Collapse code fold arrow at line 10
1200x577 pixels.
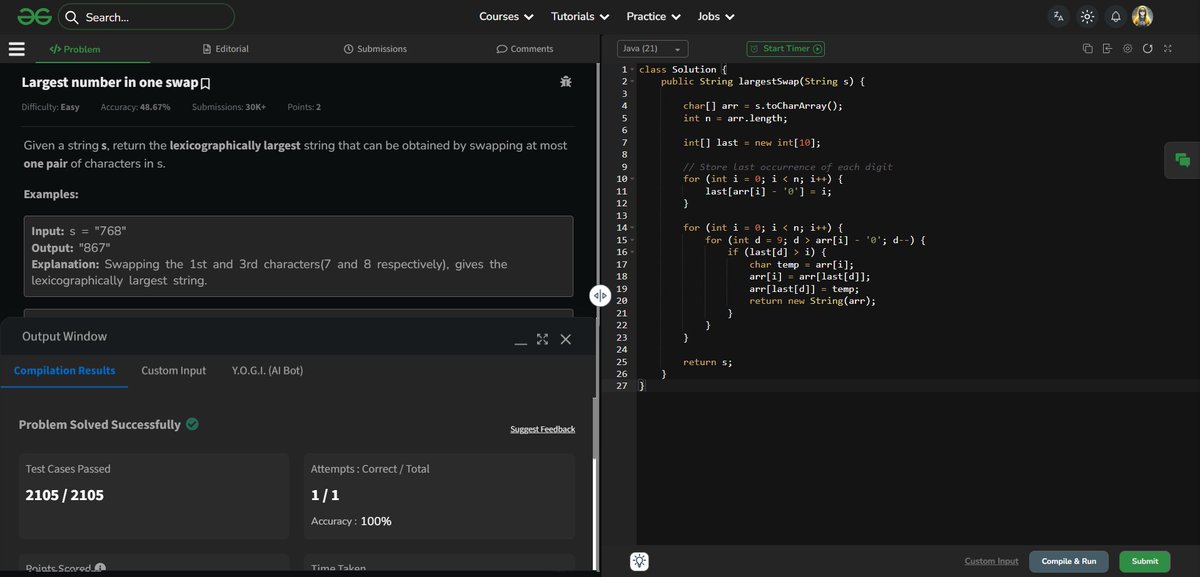632,179
